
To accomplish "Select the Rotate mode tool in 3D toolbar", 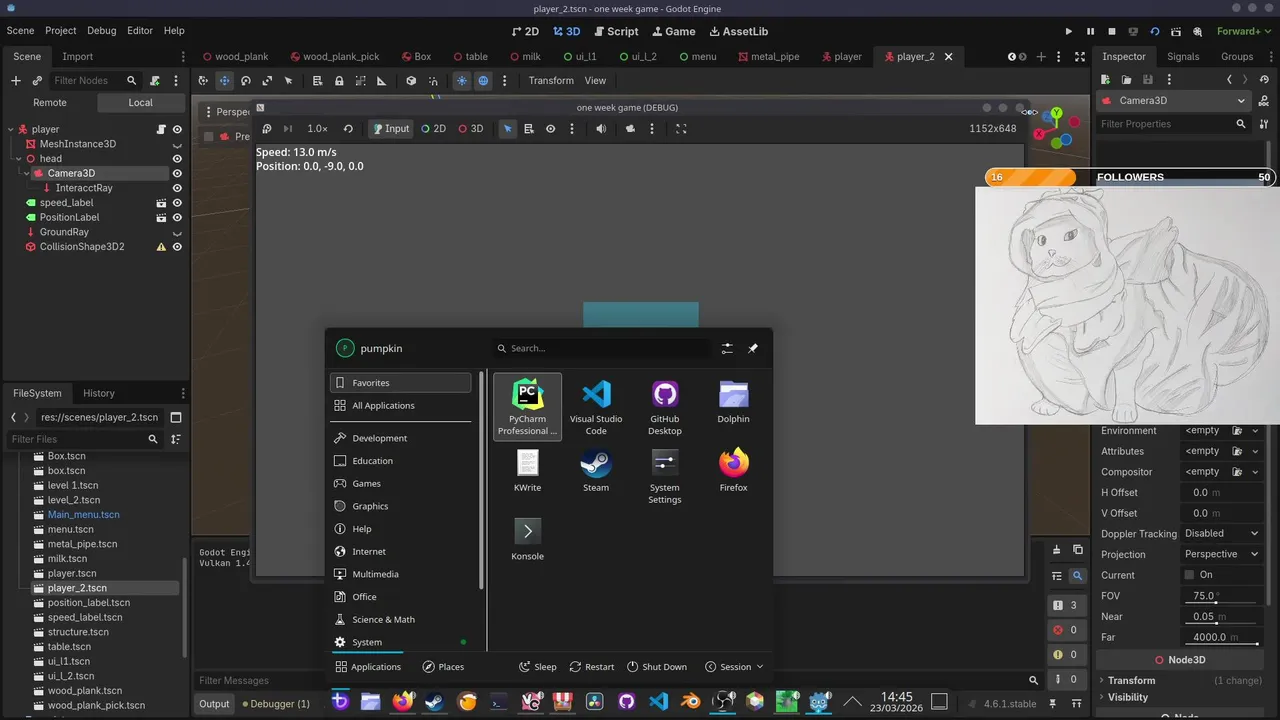I will coord(246,80).
